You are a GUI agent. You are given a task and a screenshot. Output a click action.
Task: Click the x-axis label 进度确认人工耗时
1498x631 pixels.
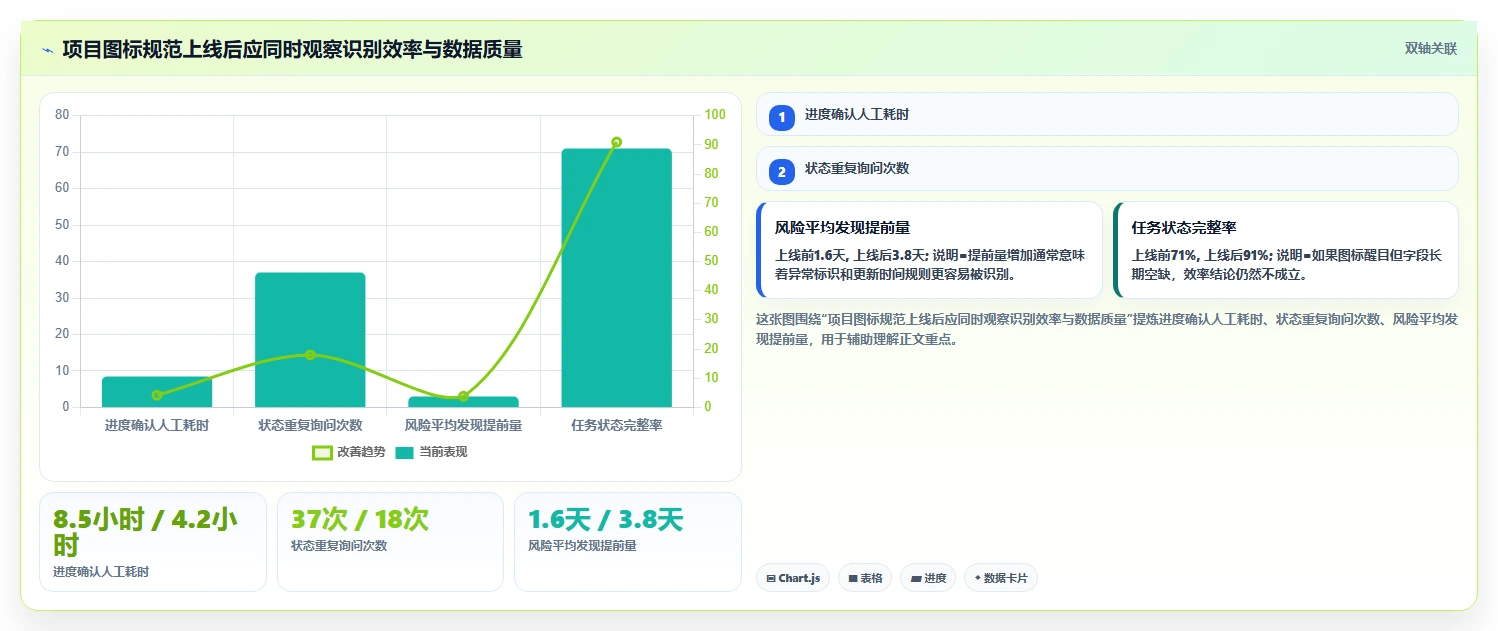click(157, 426)
